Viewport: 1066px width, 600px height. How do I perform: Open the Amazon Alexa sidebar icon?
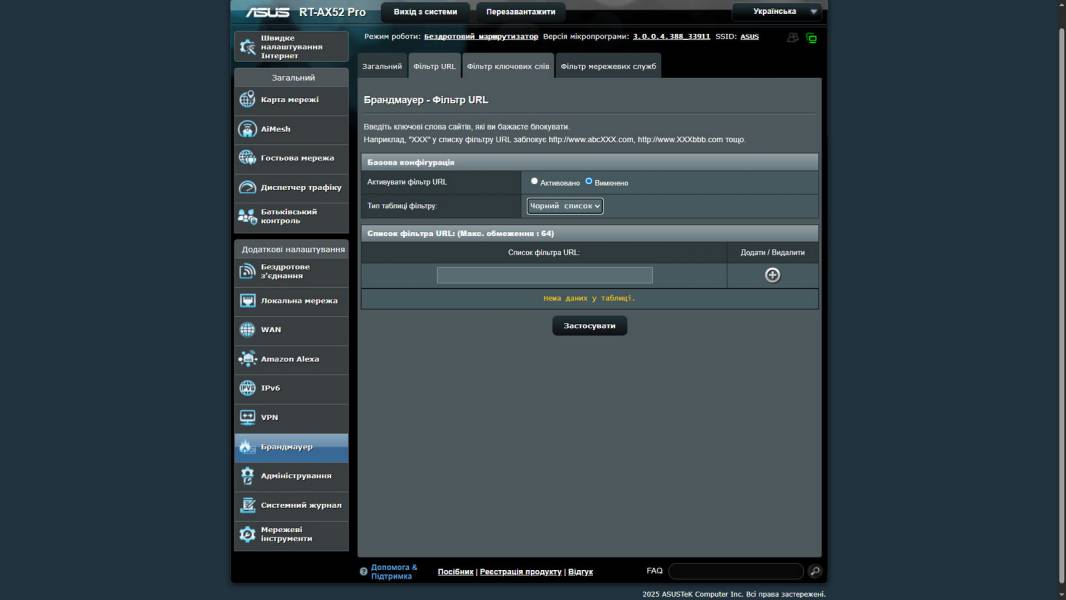(x=247, y=359)
